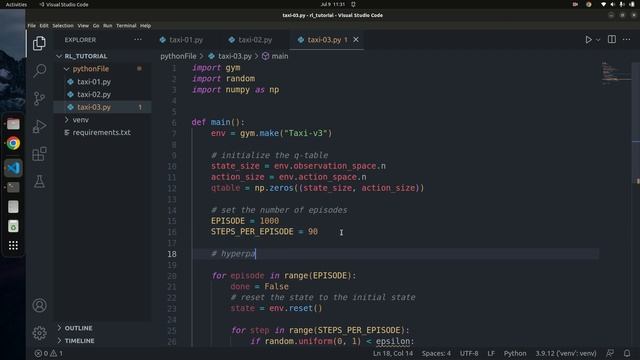The width and height of the screenshot is (640, 360).
Task: Split the editor to the right
Action: pyautogui.click(x=612, y=40)
